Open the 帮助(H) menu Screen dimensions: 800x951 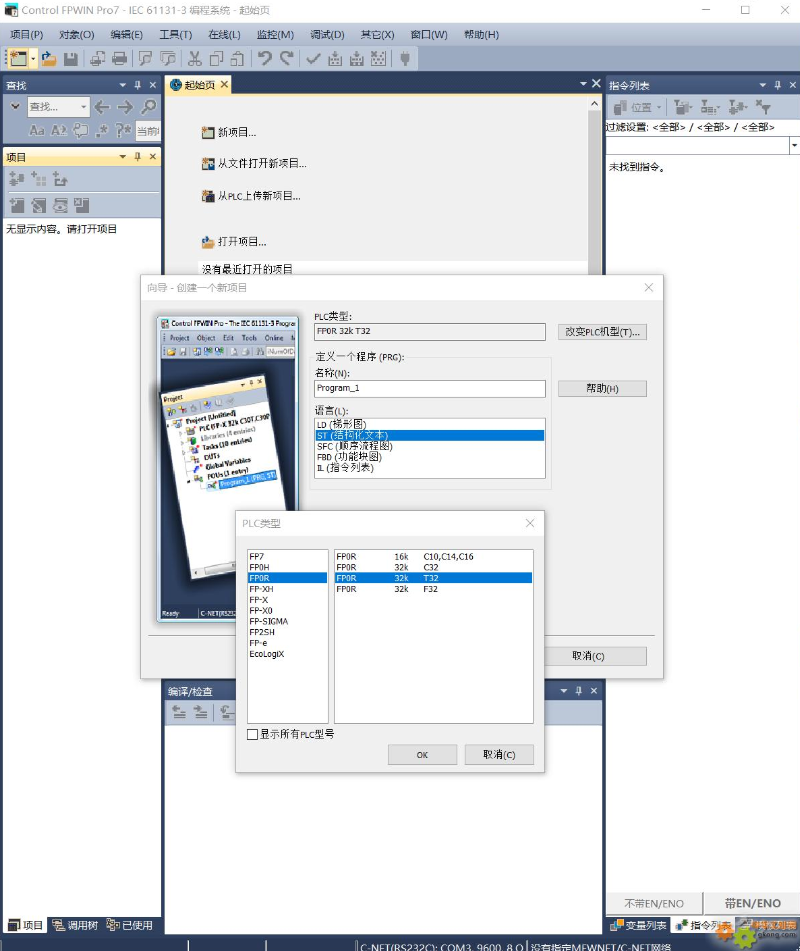[482, 35]
